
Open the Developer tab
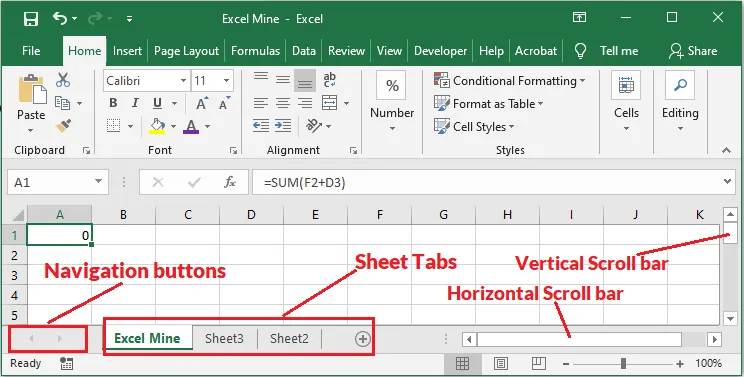pos(440,51)
